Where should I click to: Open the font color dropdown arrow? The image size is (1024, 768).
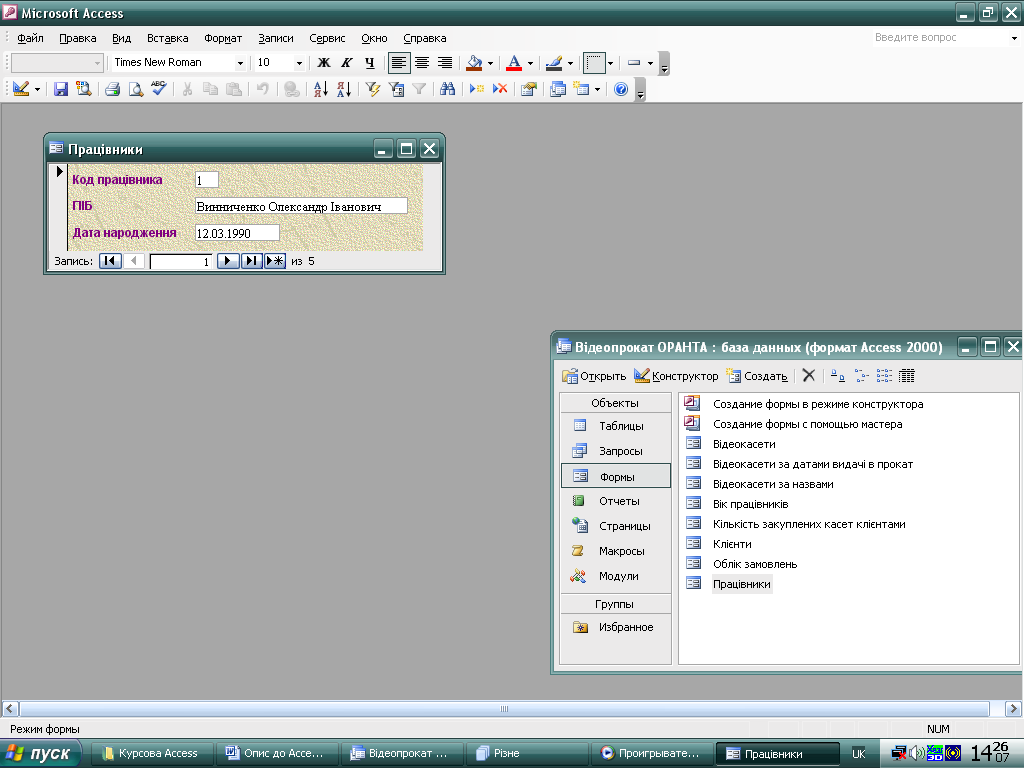point(530,63)
